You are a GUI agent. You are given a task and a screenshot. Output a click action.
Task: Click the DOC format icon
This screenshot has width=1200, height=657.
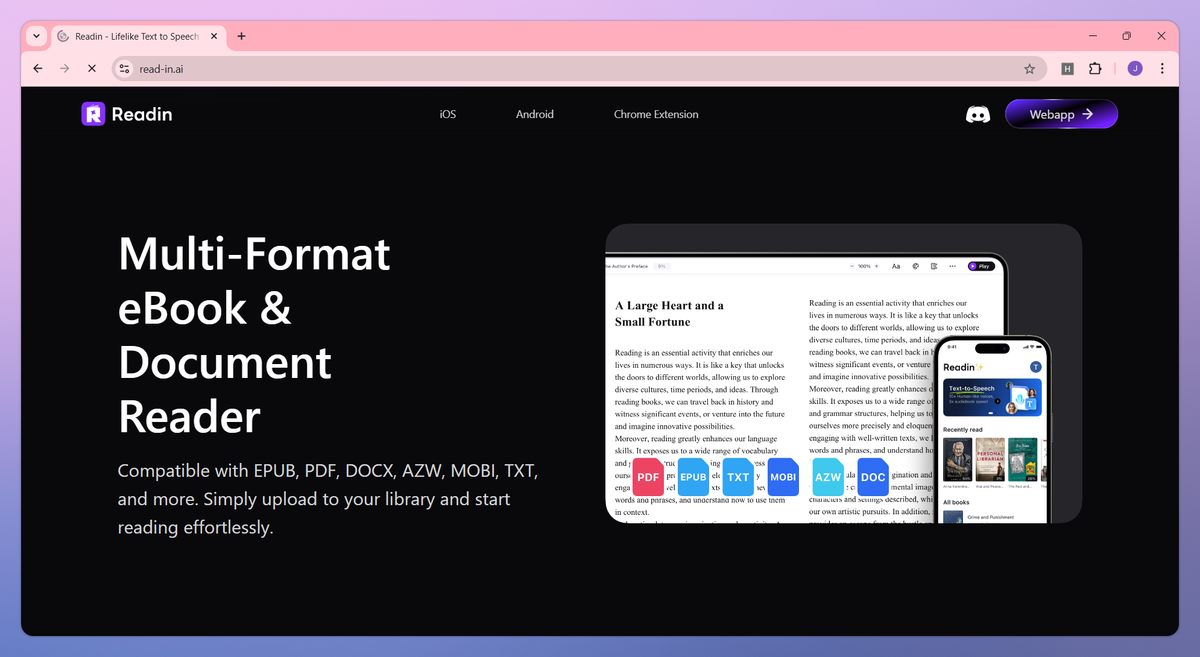pos(873,476)
